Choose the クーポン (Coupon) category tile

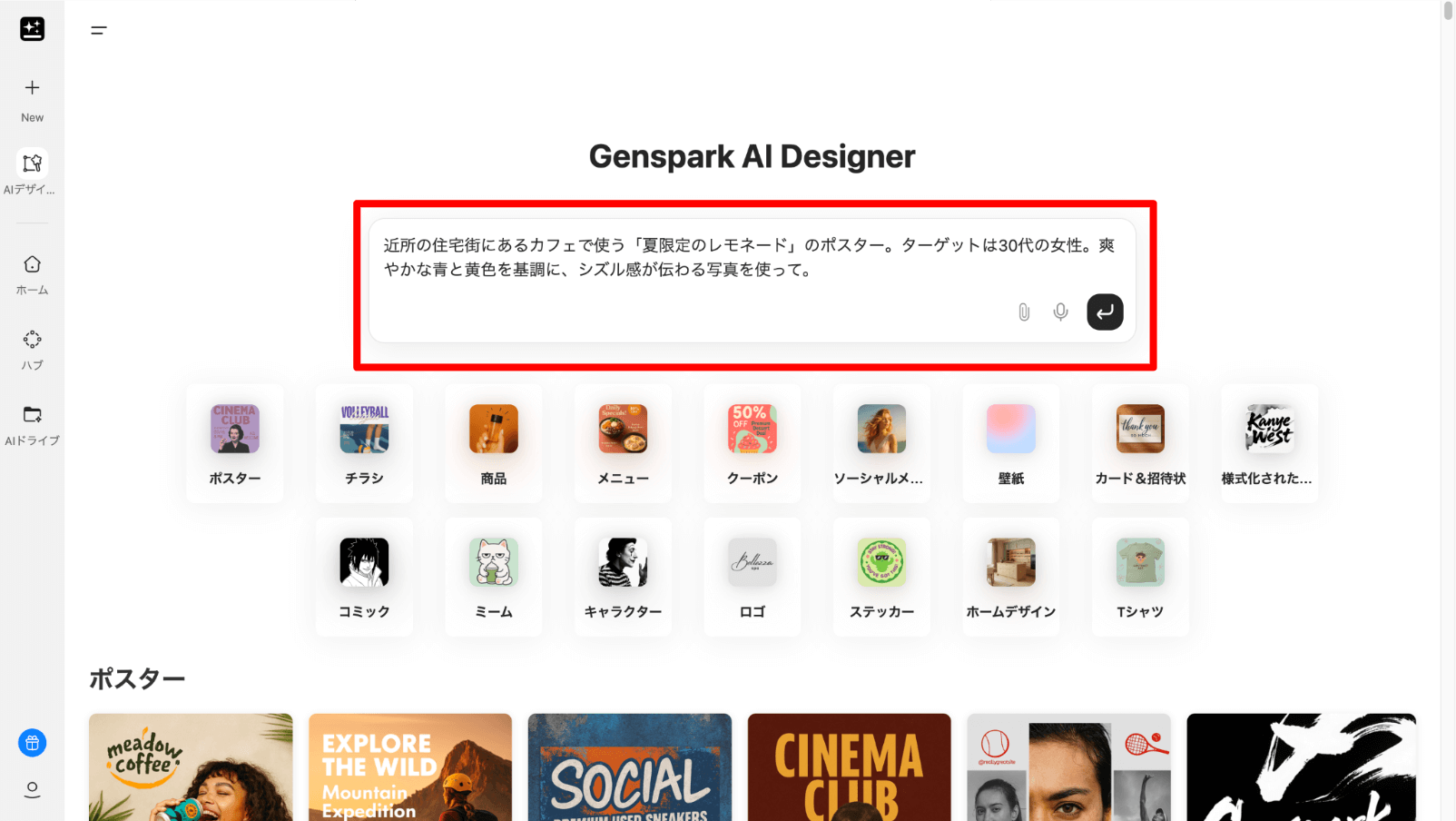[x=753, y=443]
